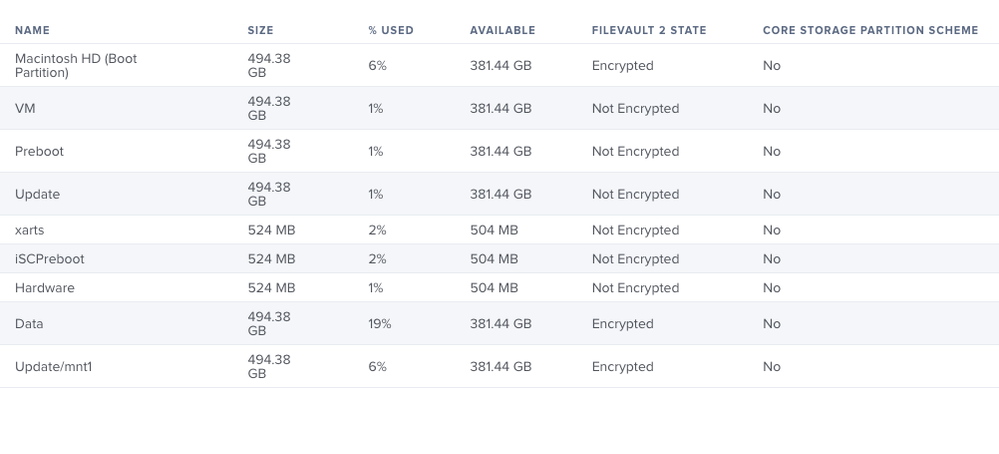Click Not Encrypted state of VM row
This screenshot has height=454, width=999.
pyautogui.click(x=635, y=108)
